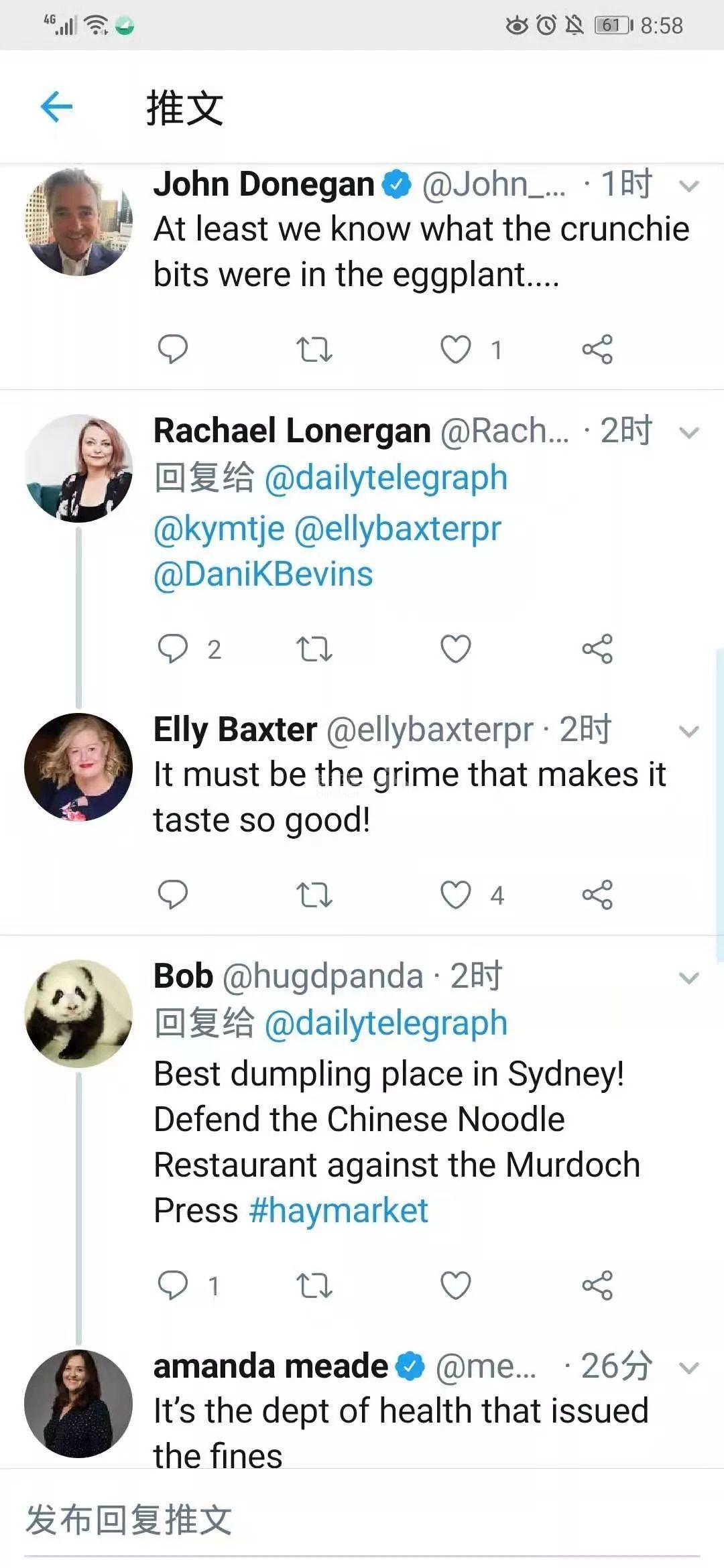Share Elly Baxter's tweet
Image resolution: width=724 pixels, height=1568 pixels.
click(x=597, y=895)
